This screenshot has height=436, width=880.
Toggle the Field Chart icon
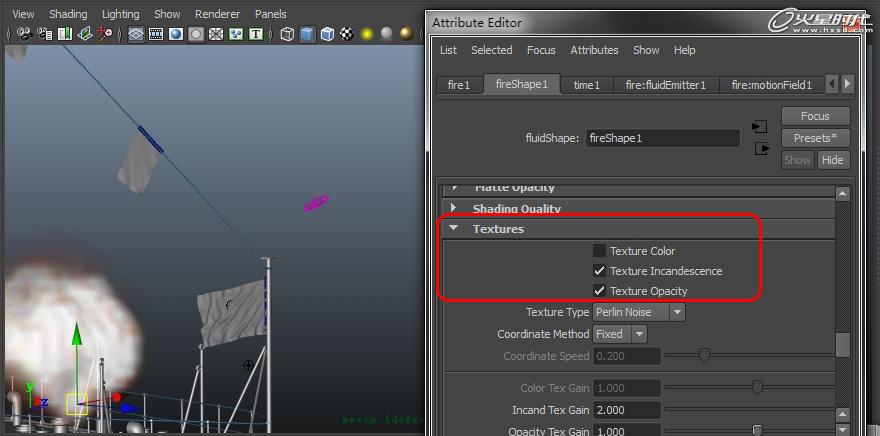[216, 35]
